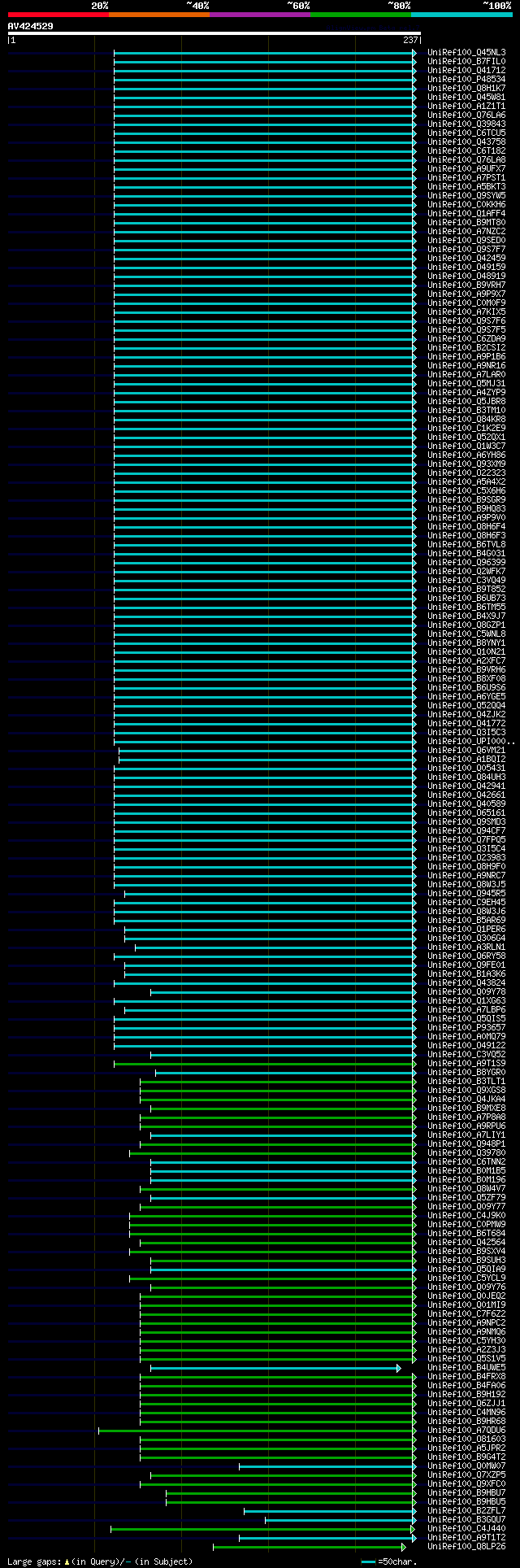Select hit label UniRef100_B9MT80
The width and height of the screenshot is (520, 1568).
[466, 223]
